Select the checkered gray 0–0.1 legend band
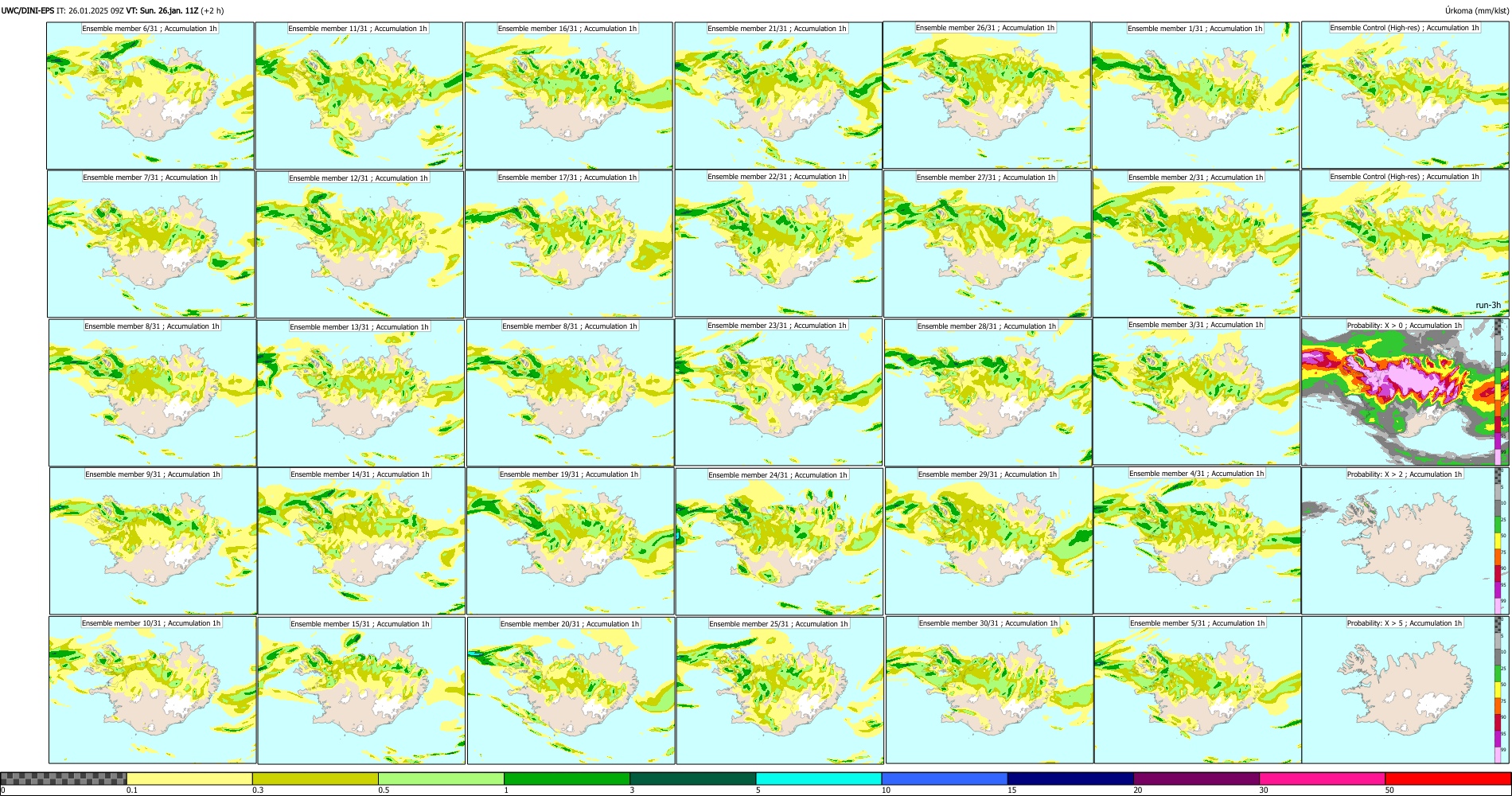This screenshot has width=1512, height=796. pyautogui.click(x=64, y=778)
